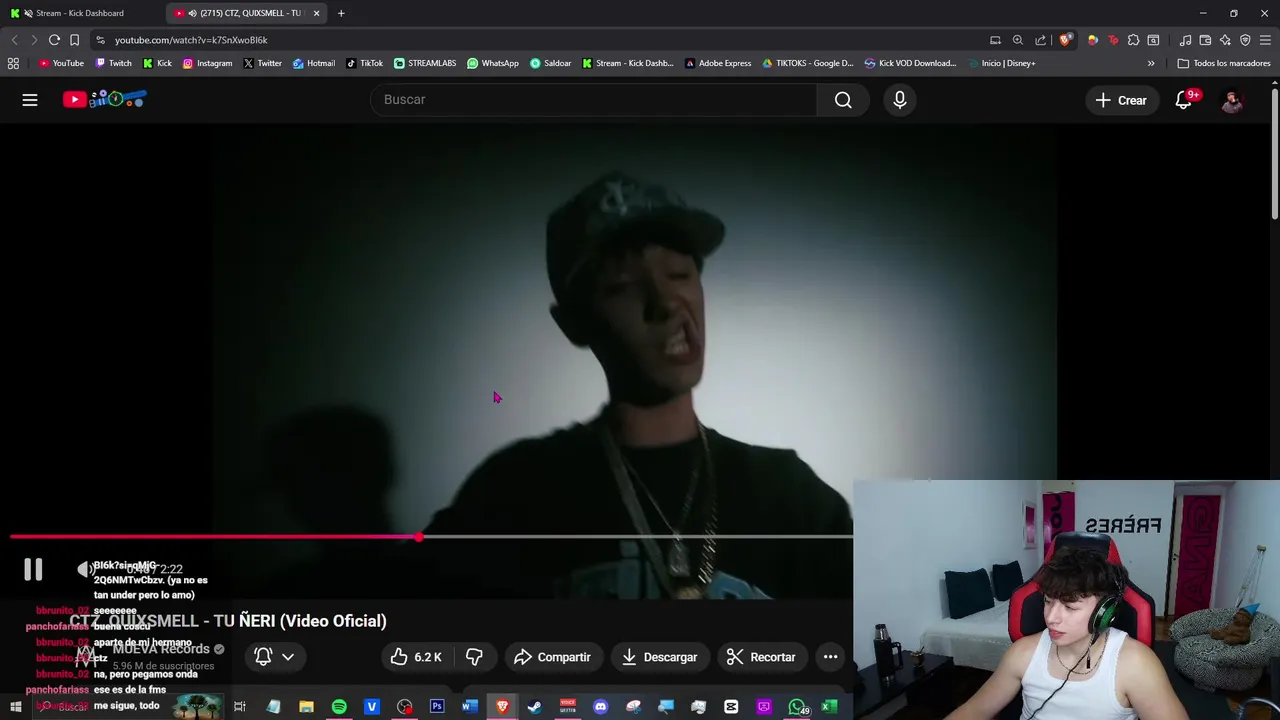Switch to the Stream - Kick Dashboard tab

[x=80, y=13]
